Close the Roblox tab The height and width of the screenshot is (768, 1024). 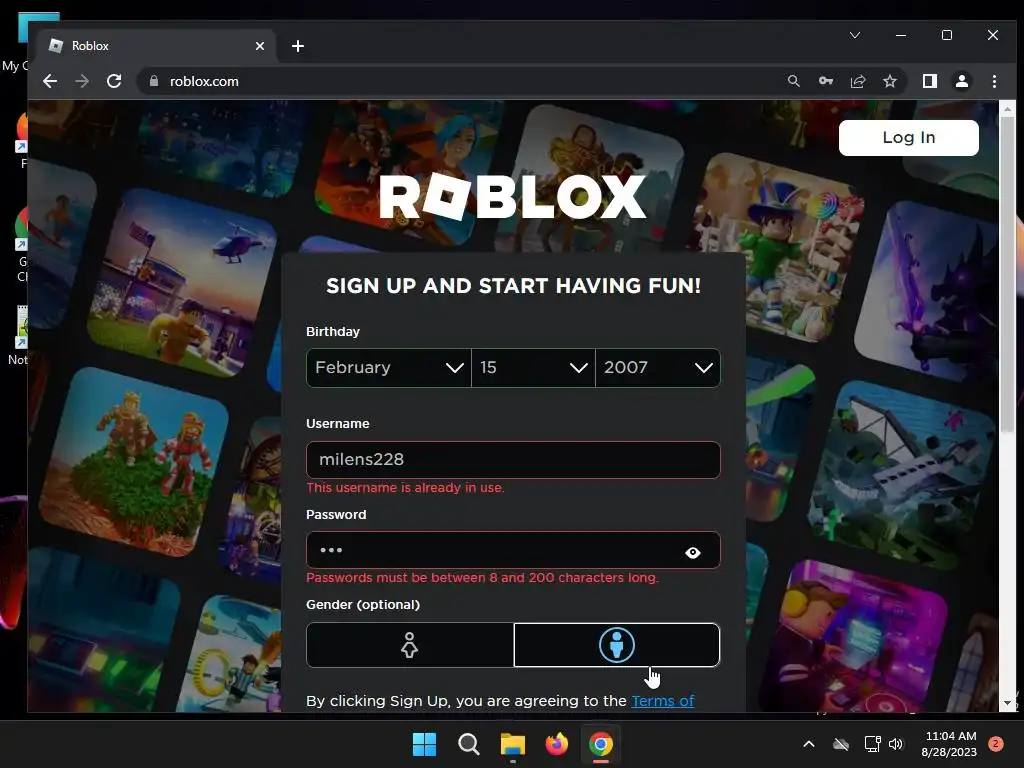click(x=260, y=46)
